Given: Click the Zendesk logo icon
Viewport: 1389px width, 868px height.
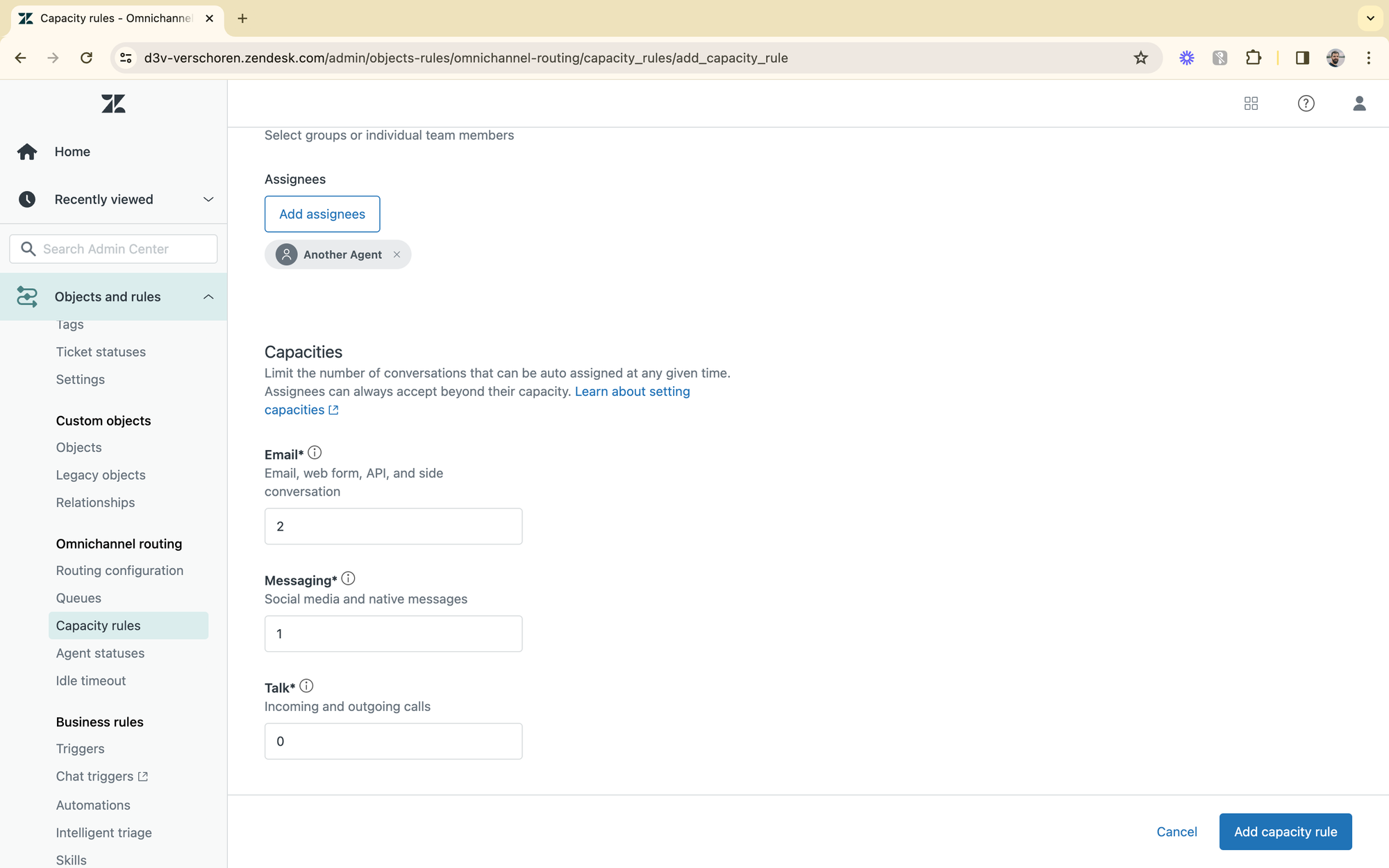Looking at the screenshot, I should 113,104.
